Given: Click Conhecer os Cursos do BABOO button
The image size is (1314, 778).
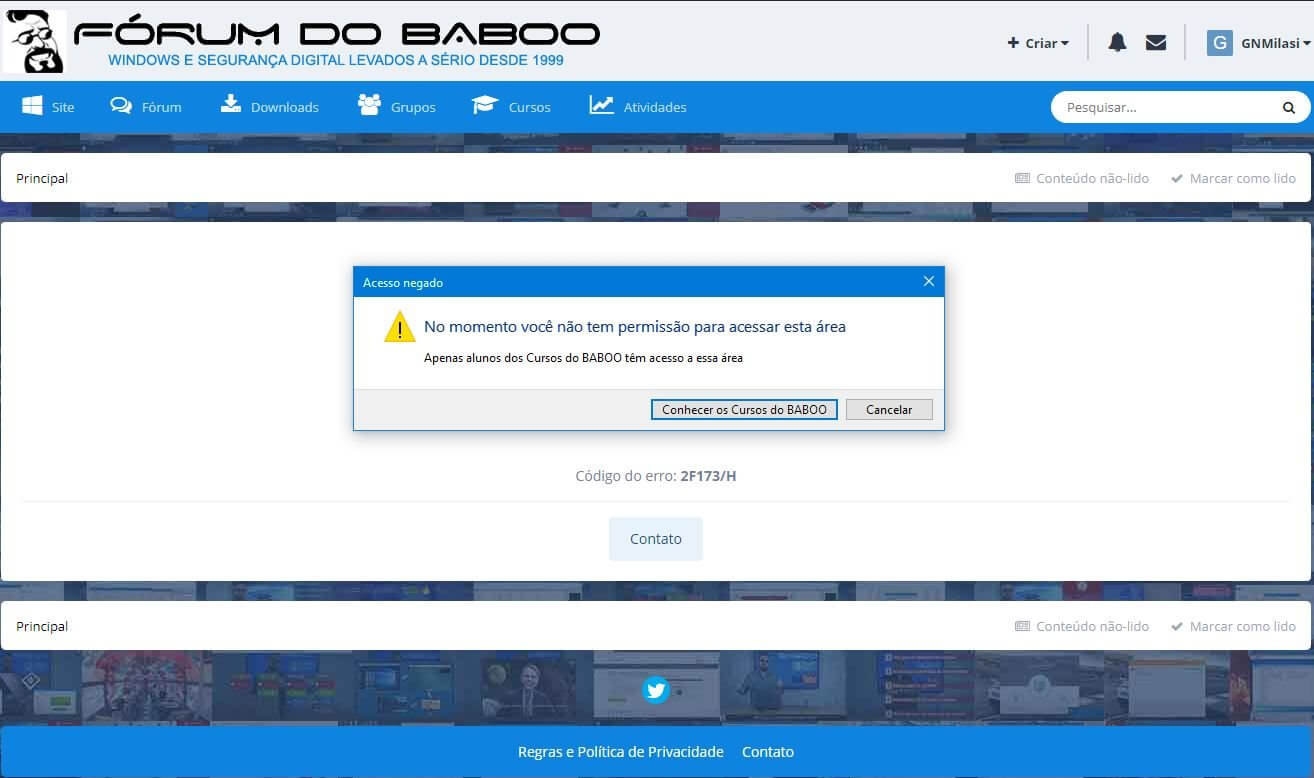Looking at the screenshot, I should [744, 409].
